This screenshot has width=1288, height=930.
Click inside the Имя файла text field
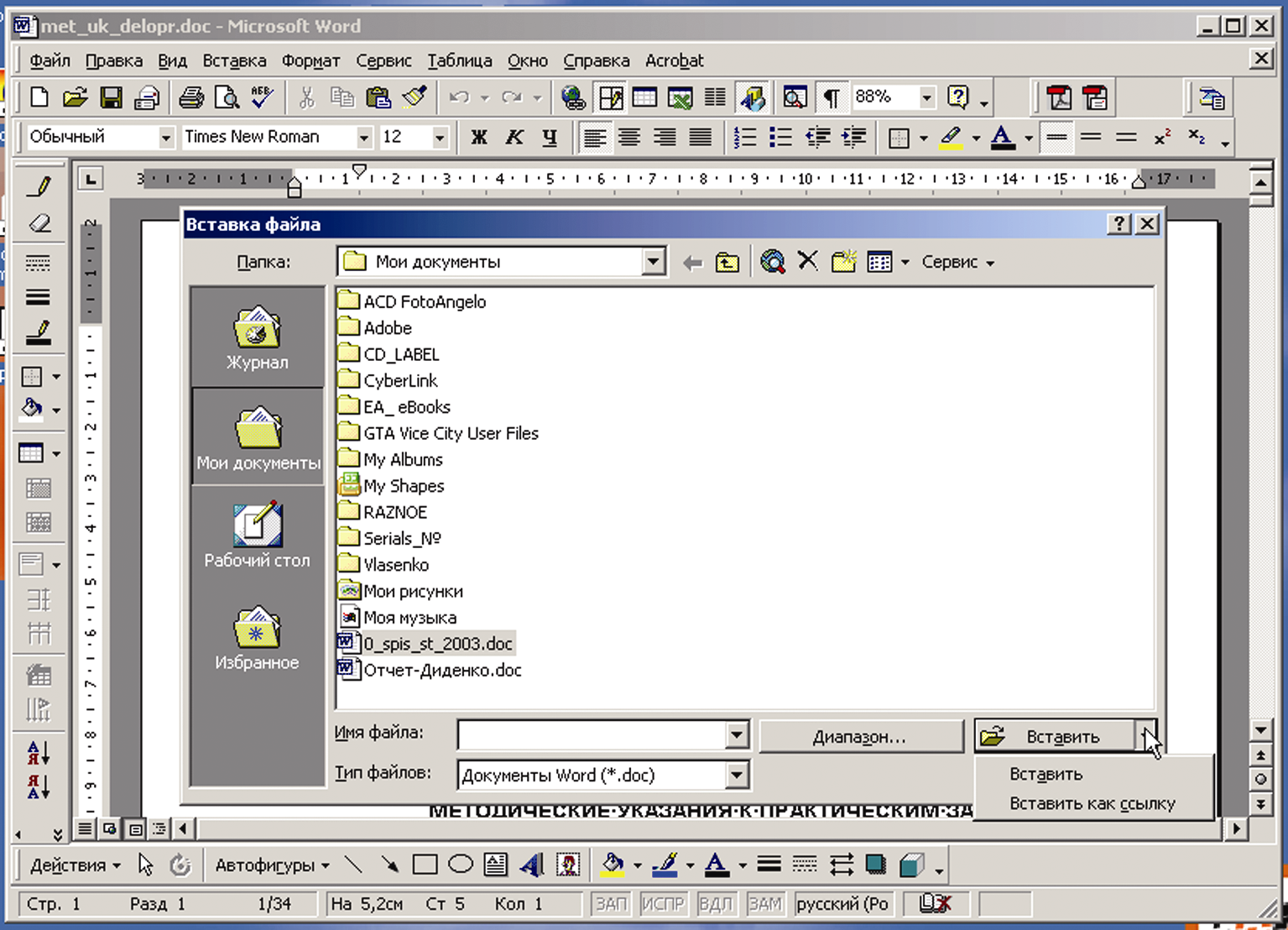click(592, 736)
